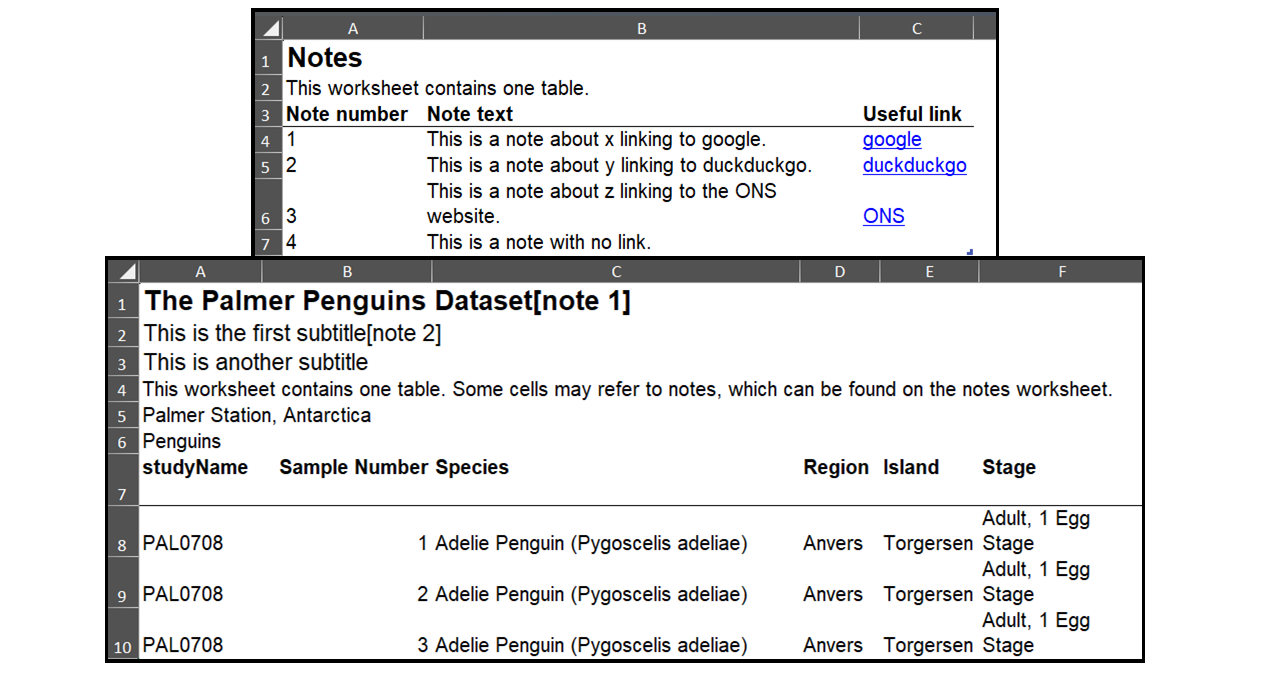The height and width of the screenshot is (677, 1263).
Task: Select row 10 header in the Penguins sheet
Action: [x=122, y=646]
